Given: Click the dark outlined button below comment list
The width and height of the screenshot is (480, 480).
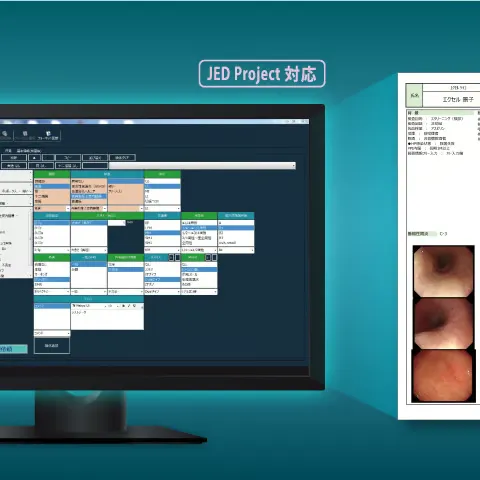Looking at the screenshot, I should [52, 346].
